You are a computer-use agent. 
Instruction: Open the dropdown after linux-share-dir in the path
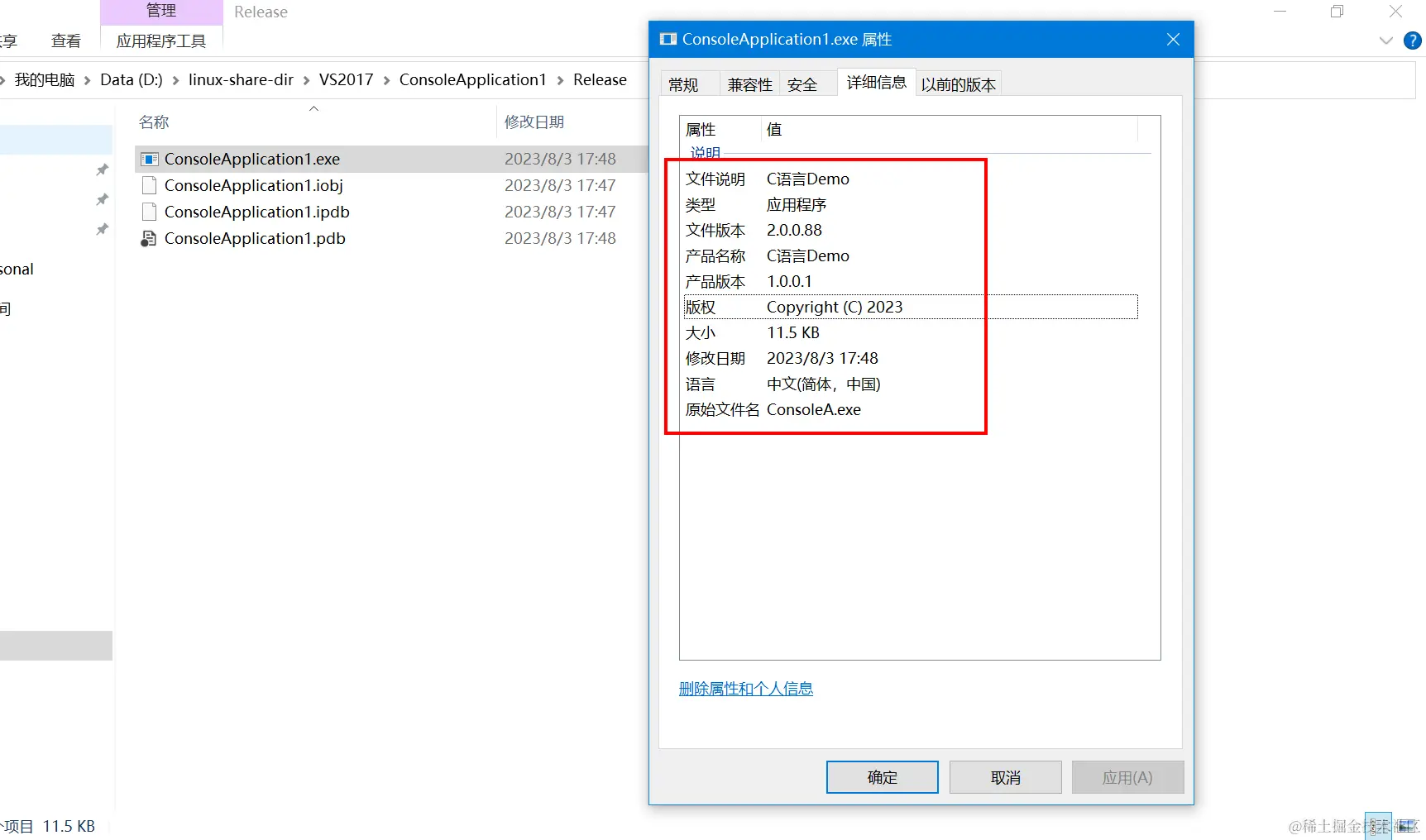306,80
